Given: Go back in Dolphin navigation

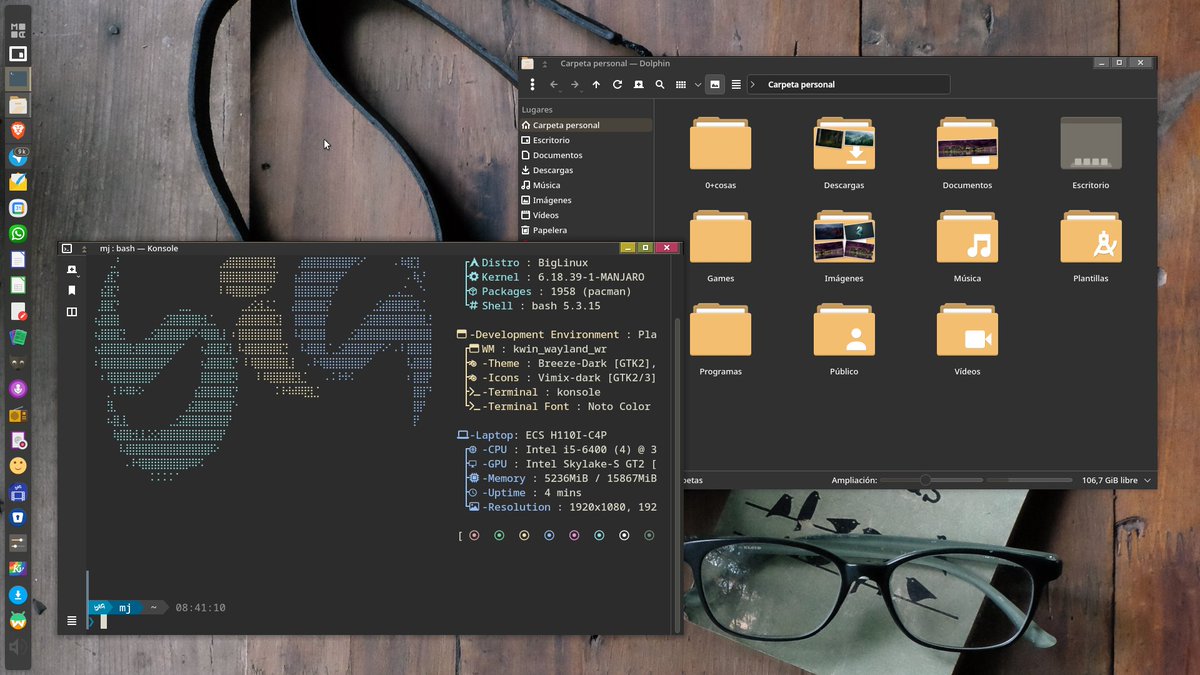Looking at the screenshot, I should pos(554,85).
